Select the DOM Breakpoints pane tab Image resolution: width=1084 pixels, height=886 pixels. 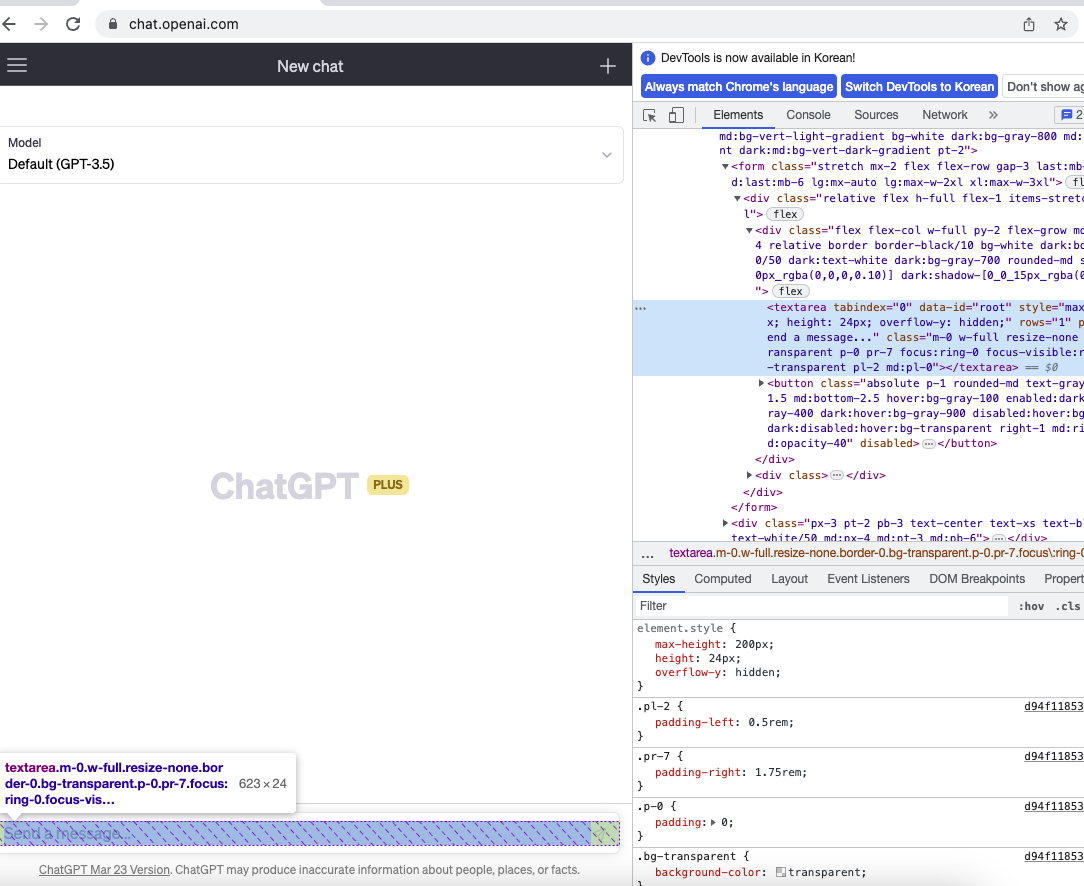(977, 579)
